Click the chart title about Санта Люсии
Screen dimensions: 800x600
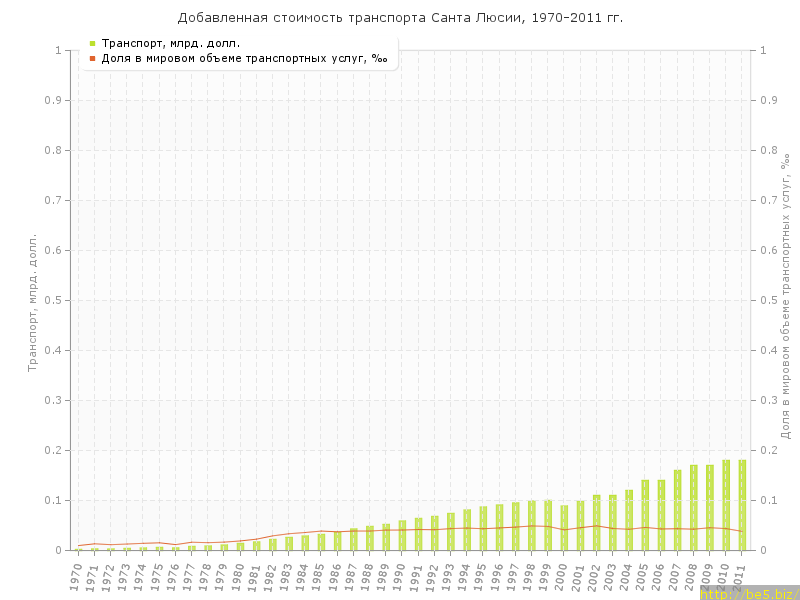pos(400,18)
